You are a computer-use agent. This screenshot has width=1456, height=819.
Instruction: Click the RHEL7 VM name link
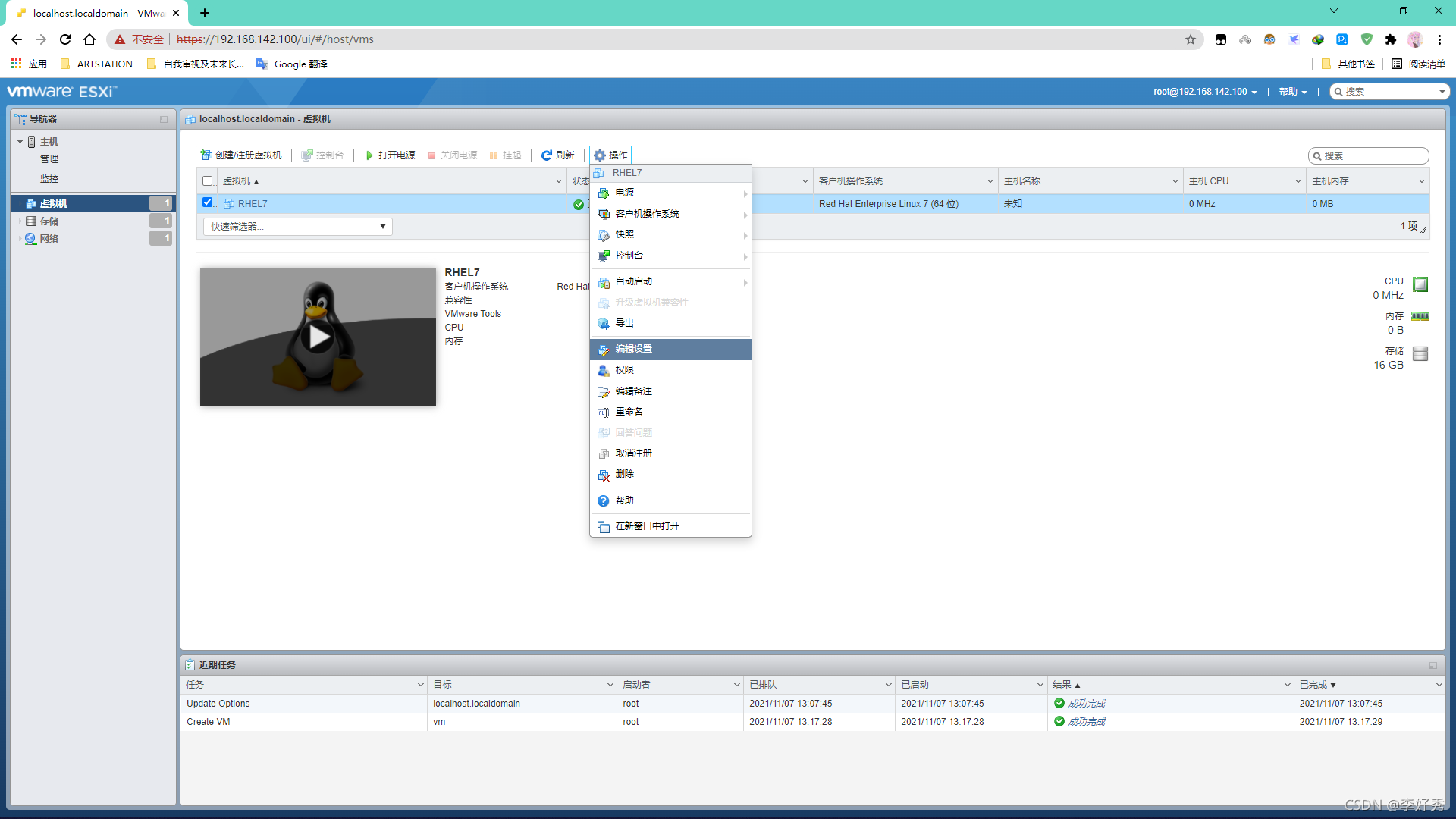[253, 204]
